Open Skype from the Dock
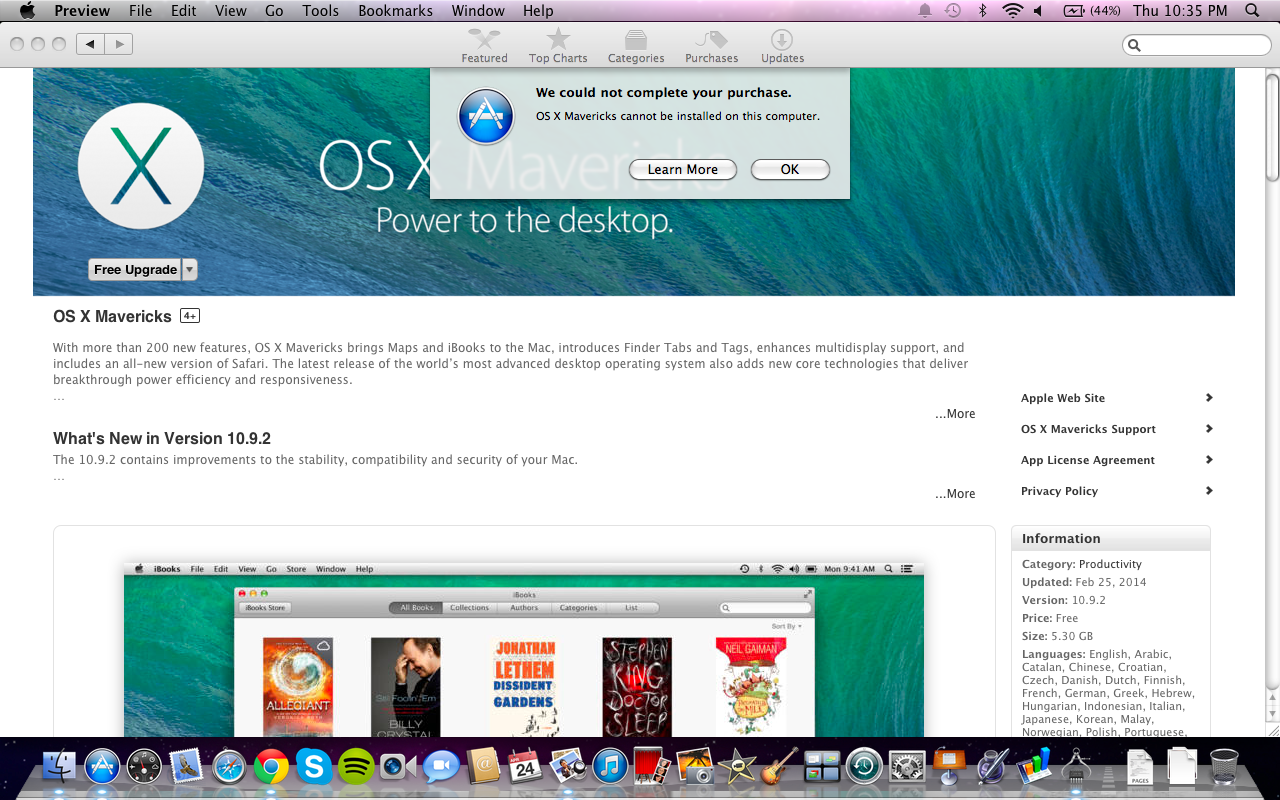 coord(314,767)
